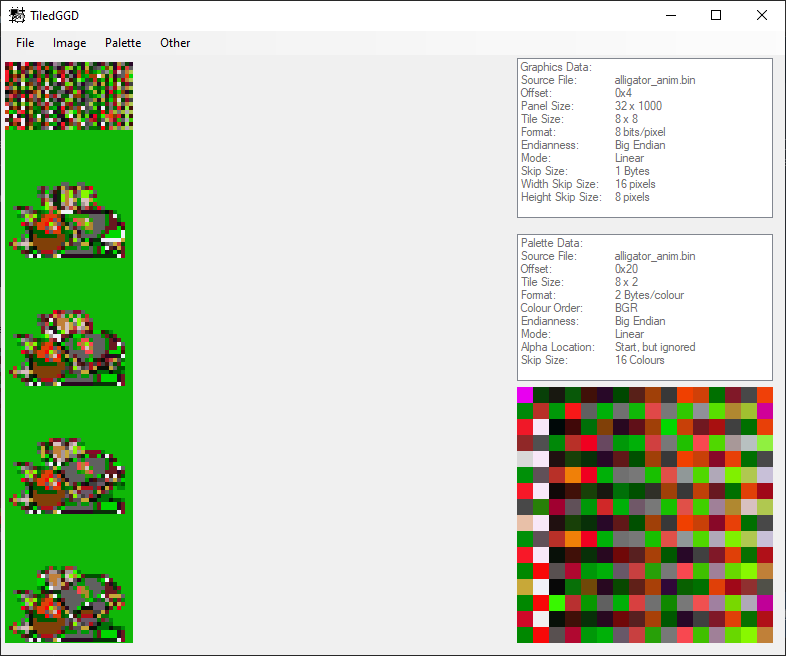Close the TiledGGD window
The image size is (786, 656).
(761, 16)
